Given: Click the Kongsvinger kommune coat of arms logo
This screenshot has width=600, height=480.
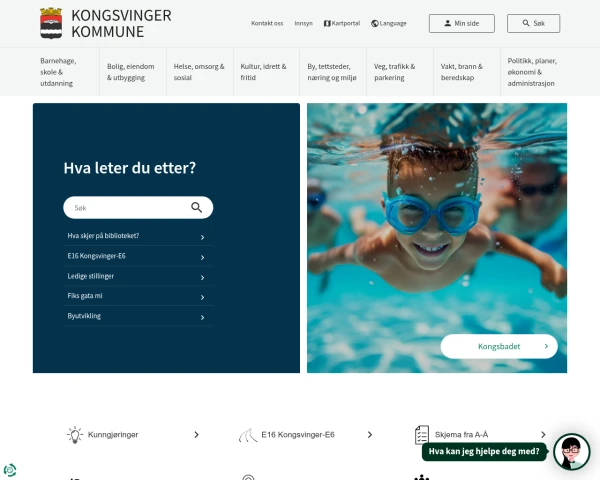Looking at the screenshot, I should point(51,23).
